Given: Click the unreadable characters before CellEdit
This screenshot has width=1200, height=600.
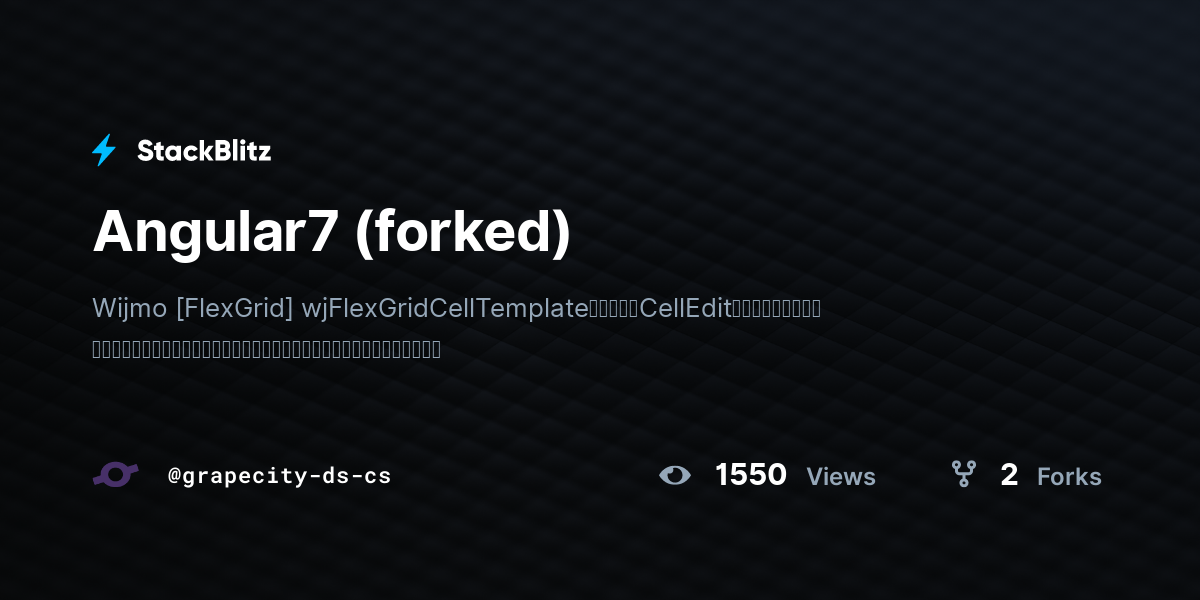Looking at the screenshot, I should click(x=614, y=308).
